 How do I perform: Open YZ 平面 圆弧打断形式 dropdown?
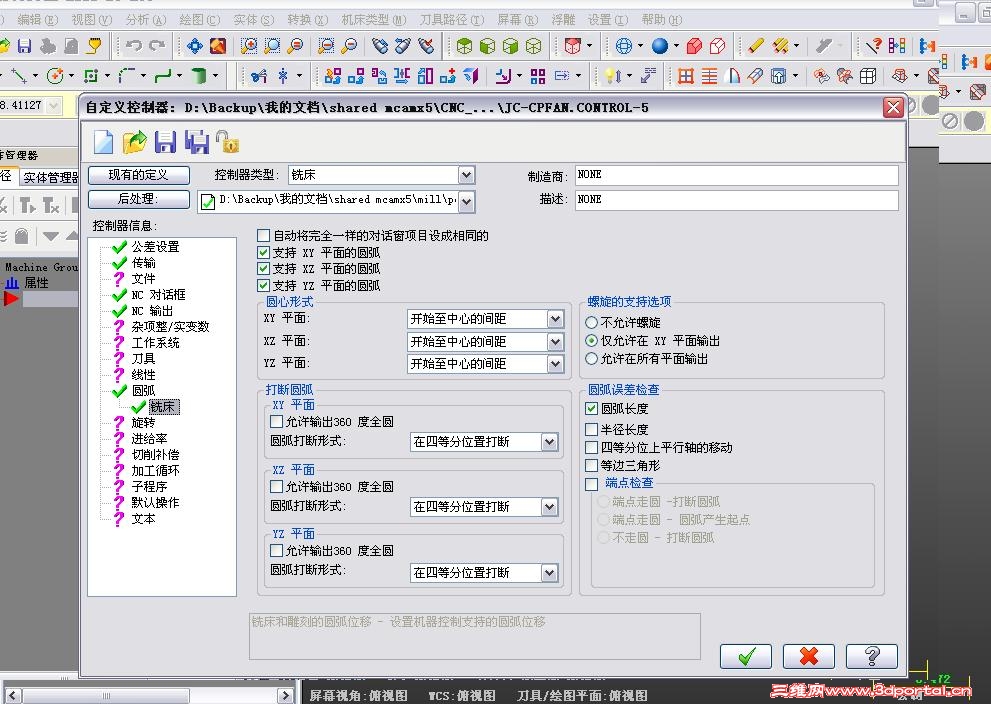point(549,573)
